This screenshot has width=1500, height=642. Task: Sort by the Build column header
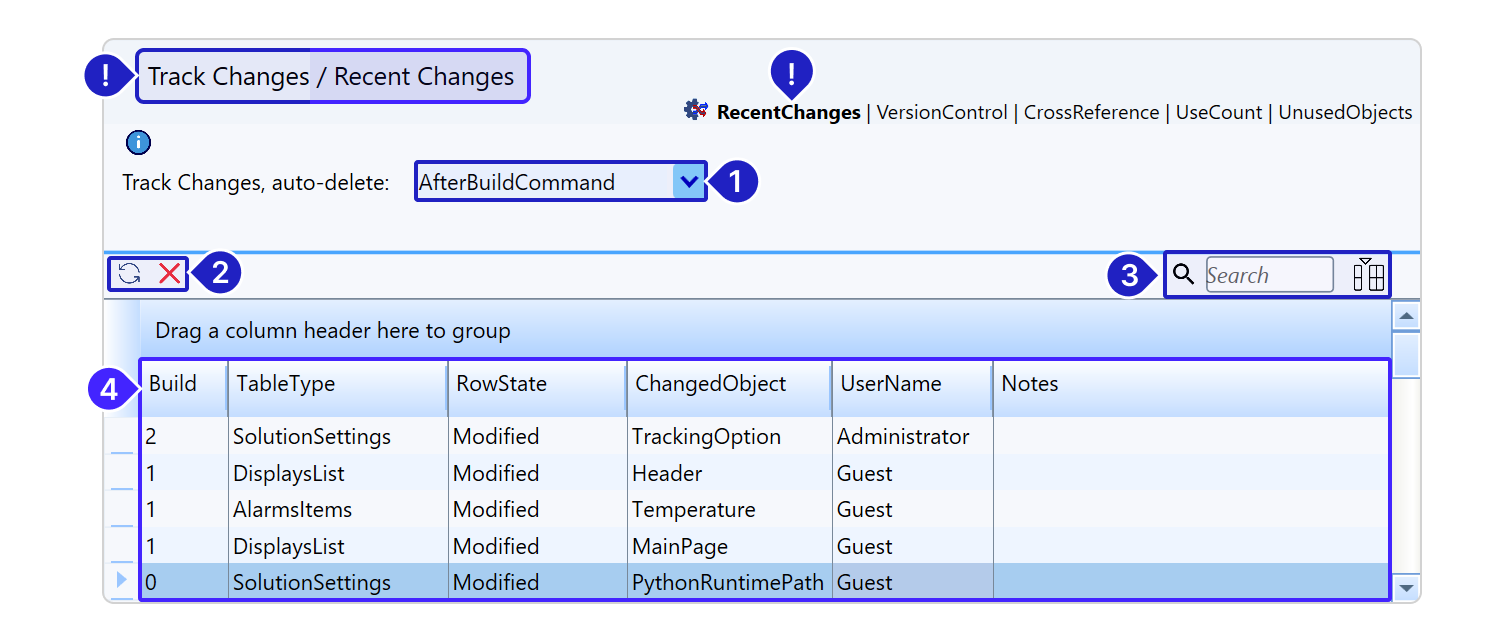(173, 384)
